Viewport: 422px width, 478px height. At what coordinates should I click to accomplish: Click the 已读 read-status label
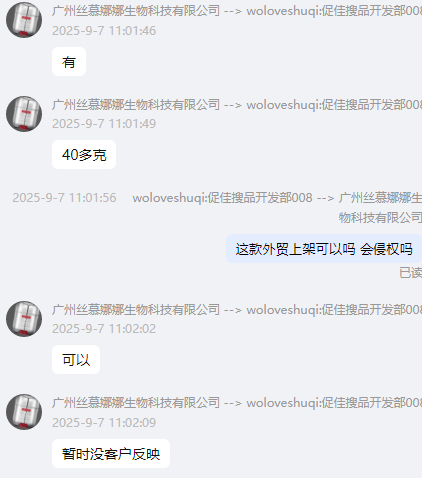(410, 273)
